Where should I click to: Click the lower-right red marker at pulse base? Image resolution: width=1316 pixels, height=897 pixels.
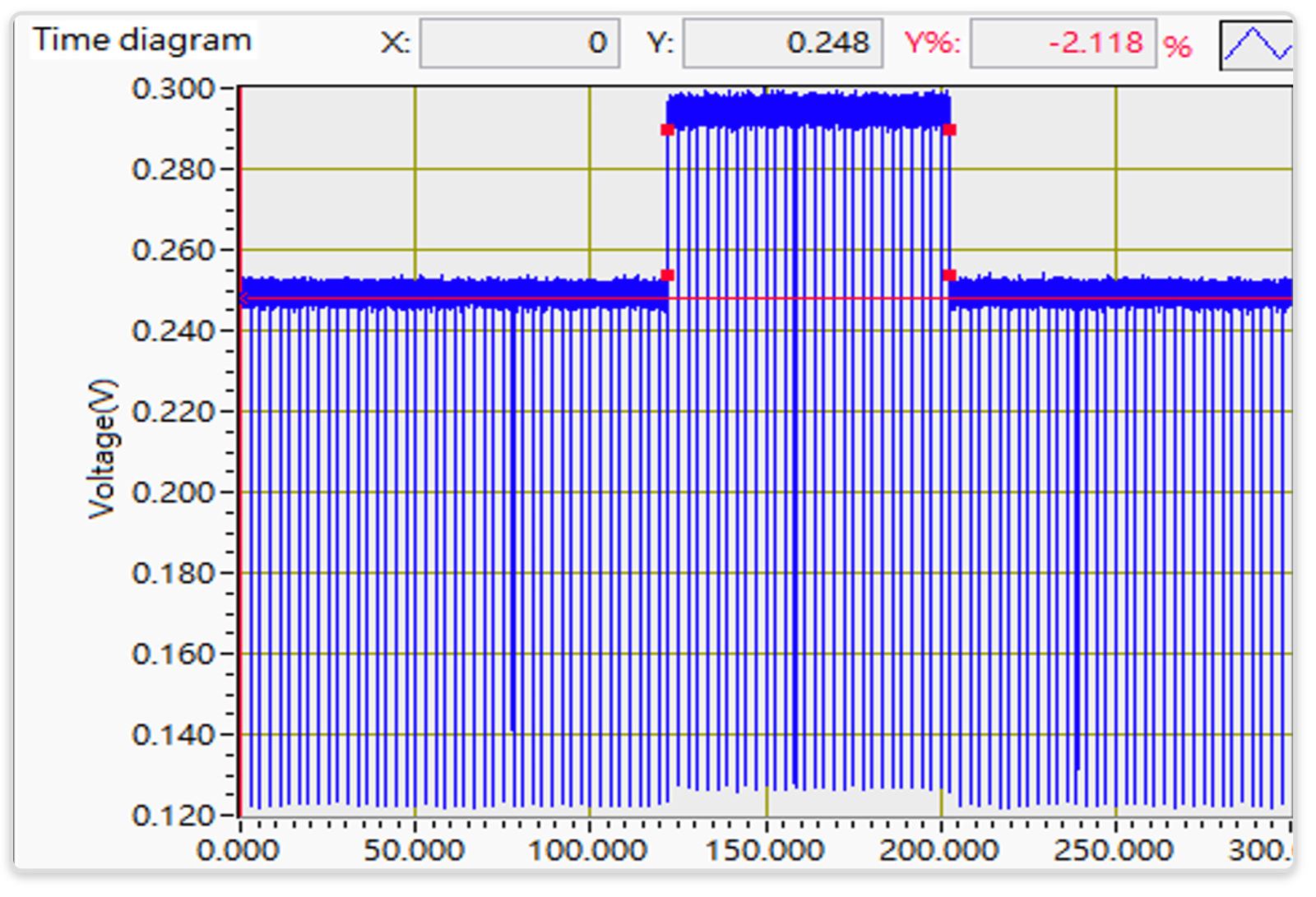pos(949,275)
